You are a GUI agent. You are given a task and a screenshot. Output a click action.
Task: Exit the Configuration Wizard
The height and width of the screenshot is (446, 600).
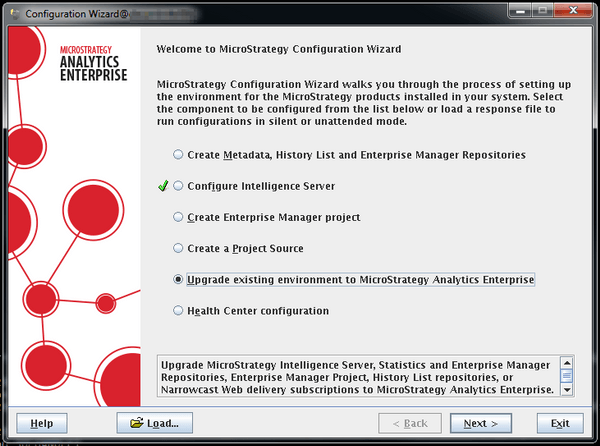(x=560, y=423)
